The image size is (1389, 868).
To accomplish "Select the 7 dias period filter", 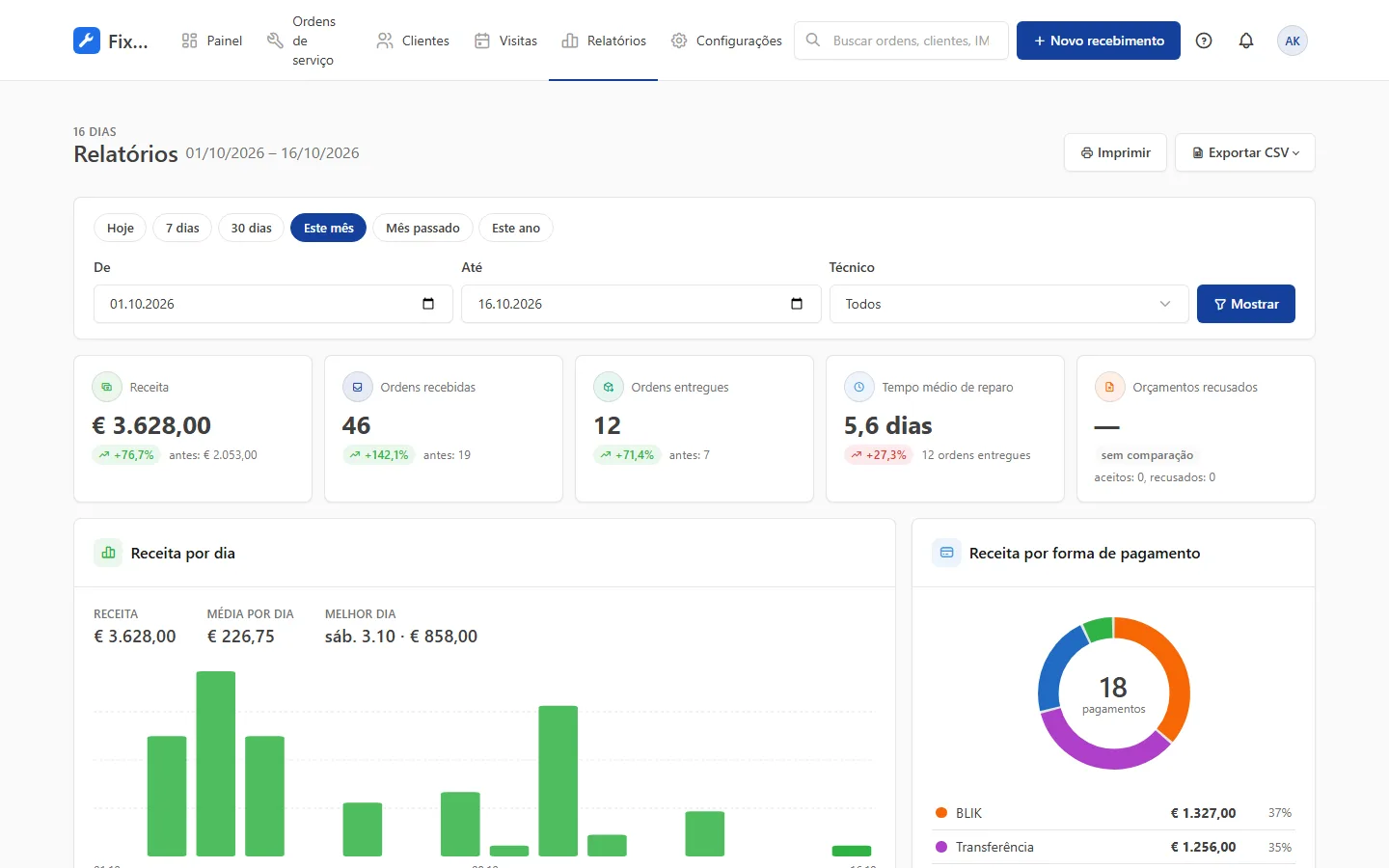I will pos(182,228).
